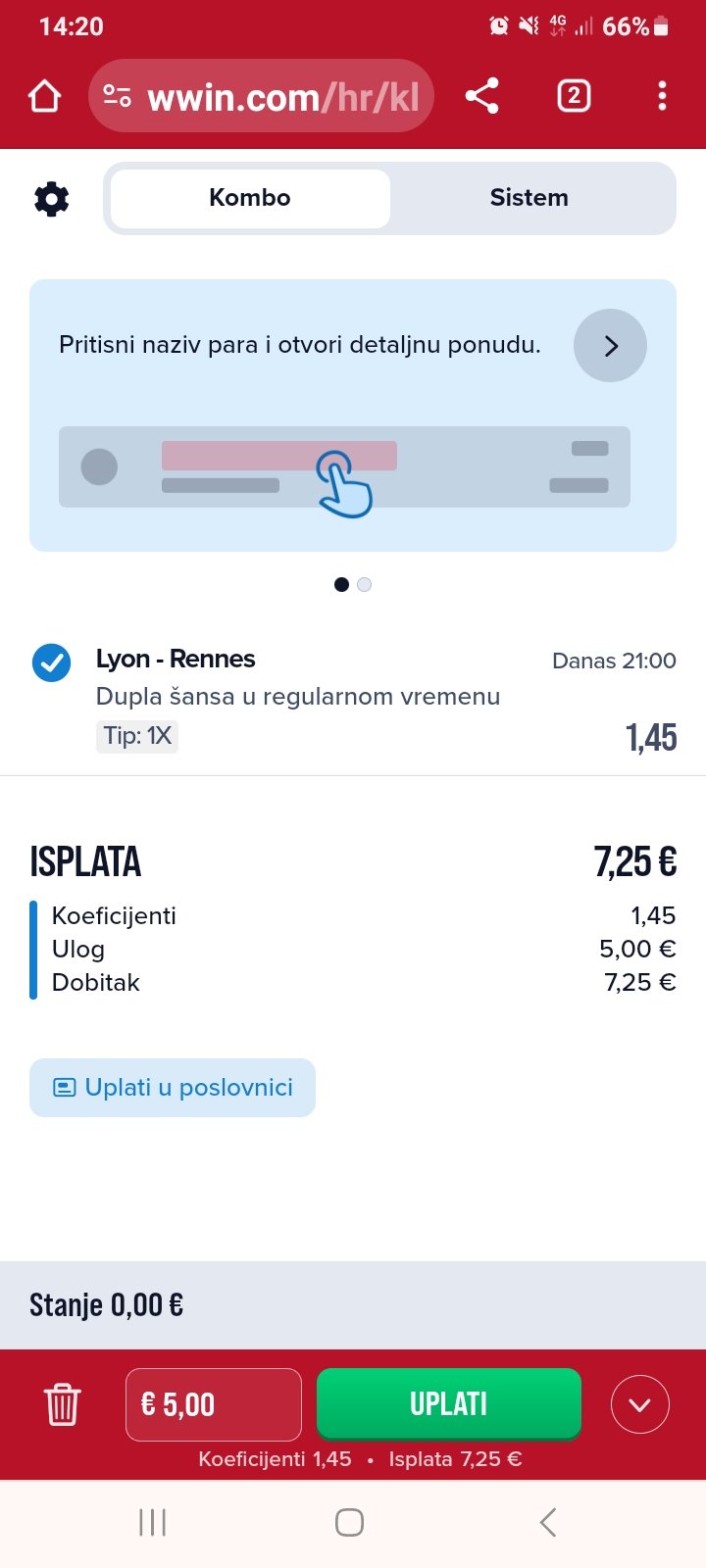Tap the wwin.com address bar
Viewport: 706px width, 1568px height.
pyautogui.click(x=282, y=96)
